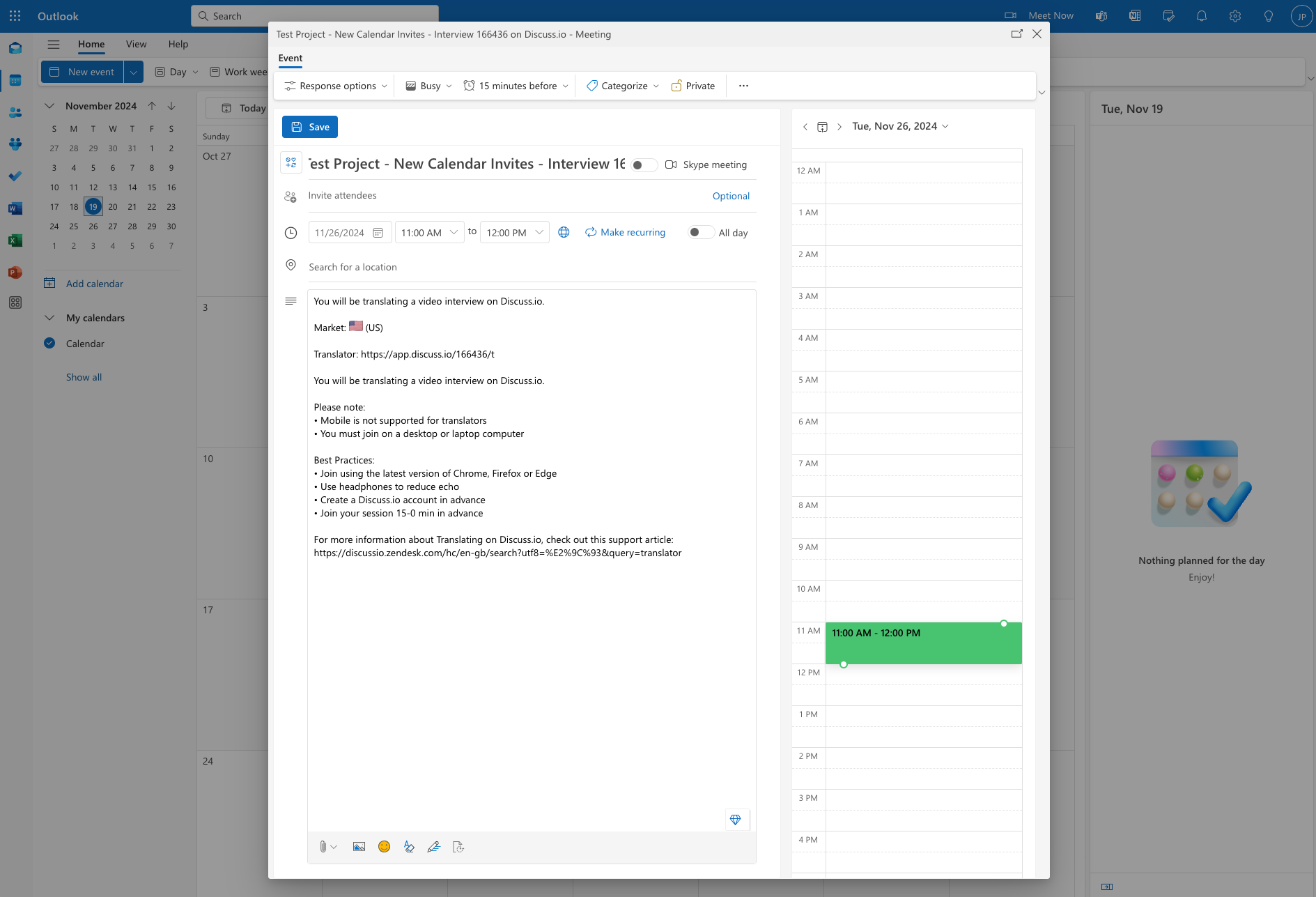This screenshot has width=1316, height=897.
Task: Select November 26 in the mini calendar
Action: 93,226
